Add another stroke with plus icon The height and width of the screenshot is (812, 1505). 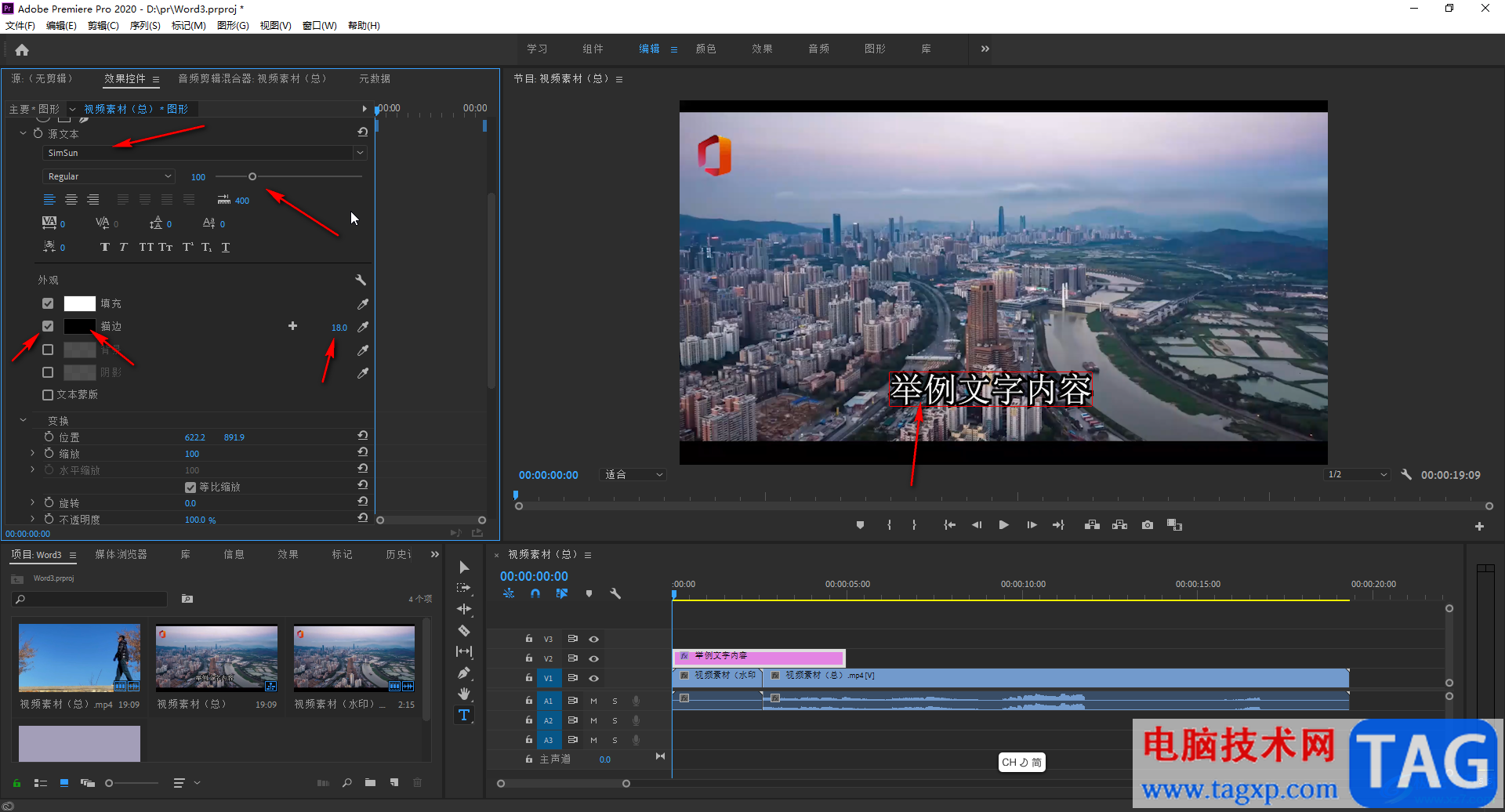pos(292,326)
